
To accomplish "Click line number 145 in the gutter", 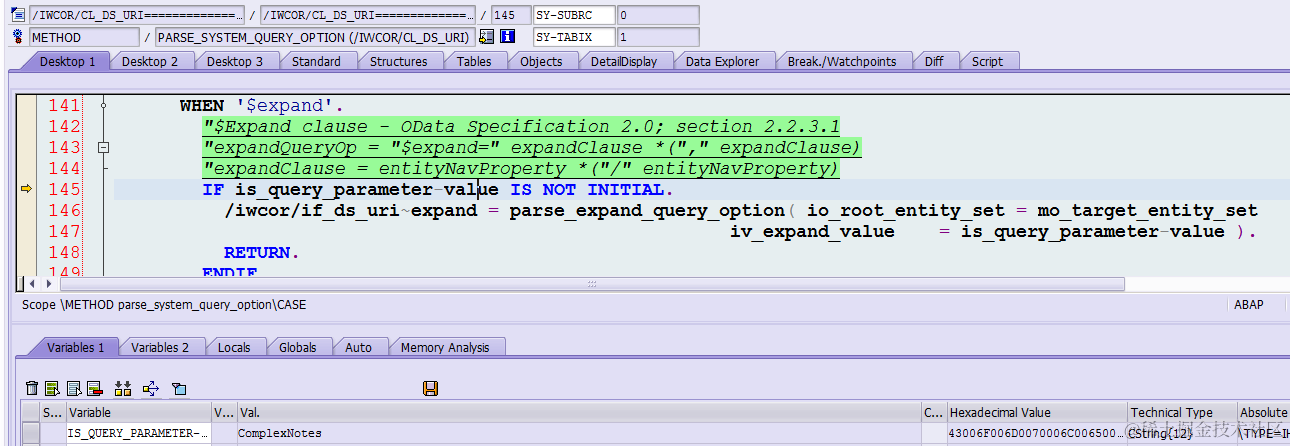I will pos(64,189).
